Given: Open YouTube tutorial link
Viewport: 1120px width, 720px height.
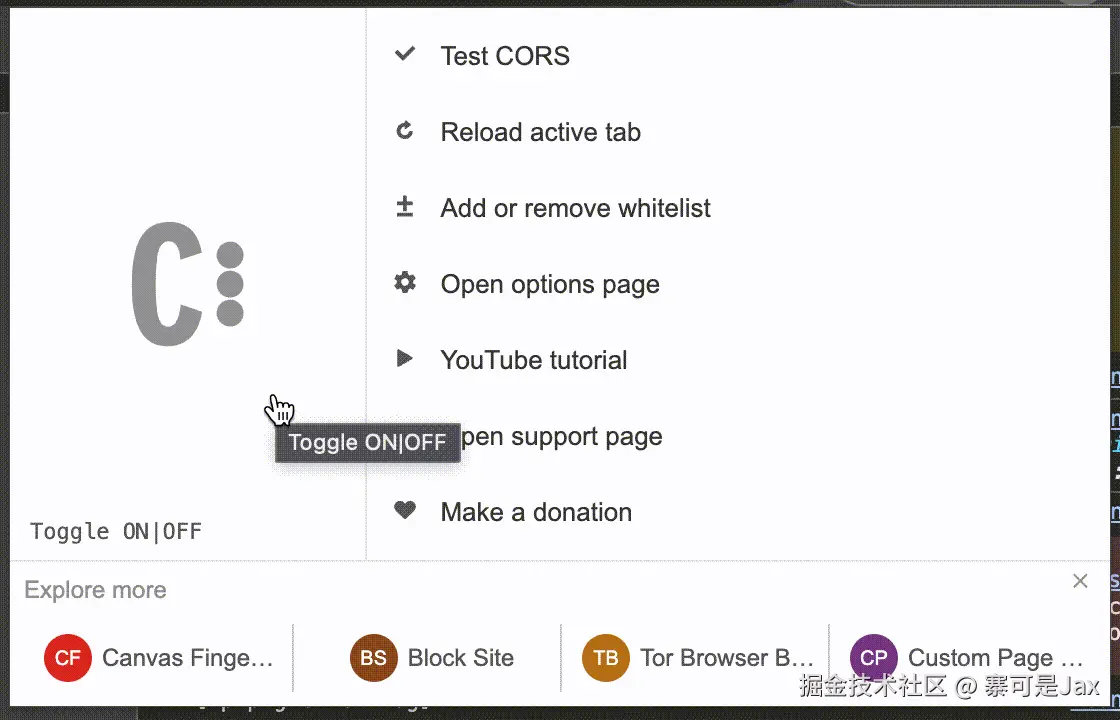Looking at the screenshot, I should coord(534,360).
